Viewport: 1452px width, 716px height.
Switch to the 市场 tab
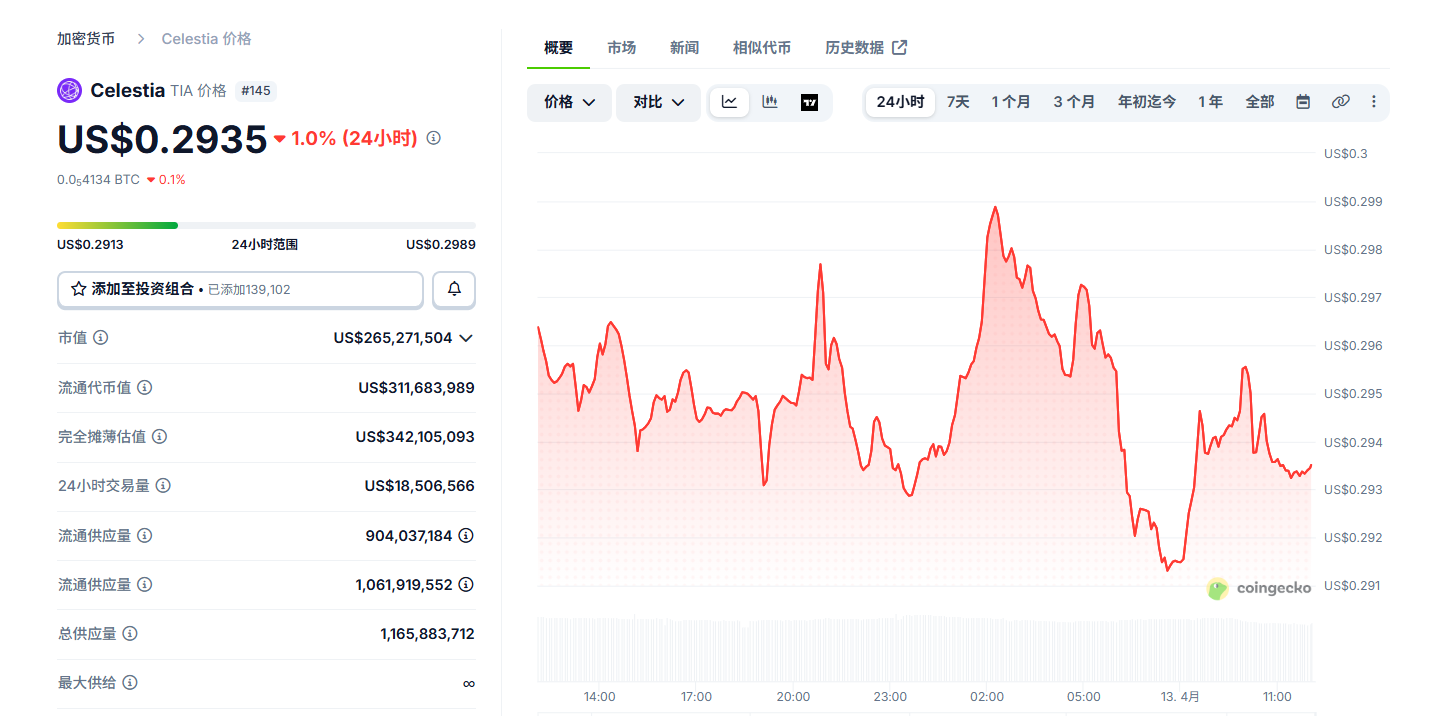[621, 48]
